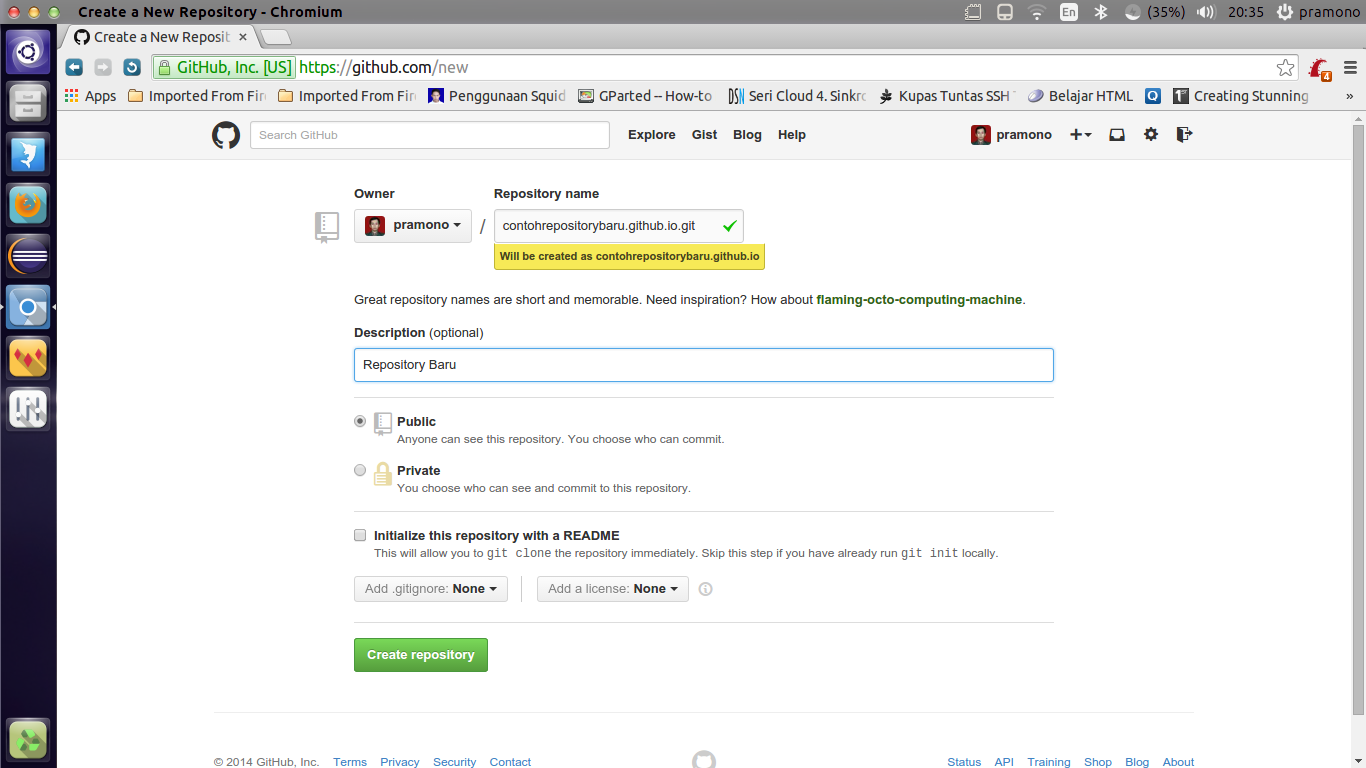Image resolution: width=1366 pixels, height=768 pixels.
Task: Launch Eclipse from the launcher
Action: click(28, 256)
